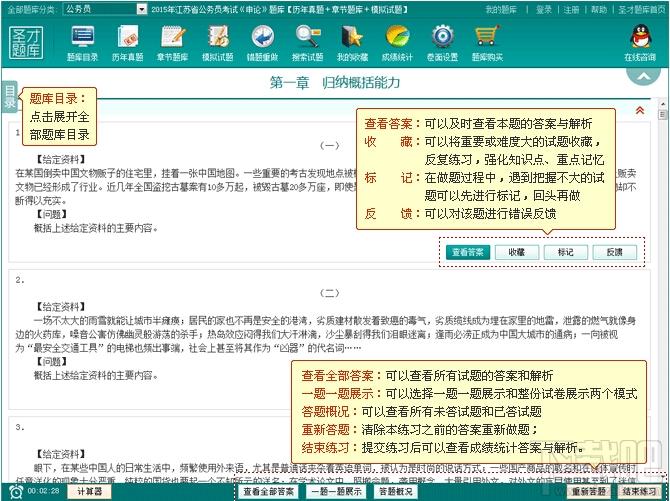
Task: Collapse toolbar with round up-arrow button
Action: click(x=644, y=77)
